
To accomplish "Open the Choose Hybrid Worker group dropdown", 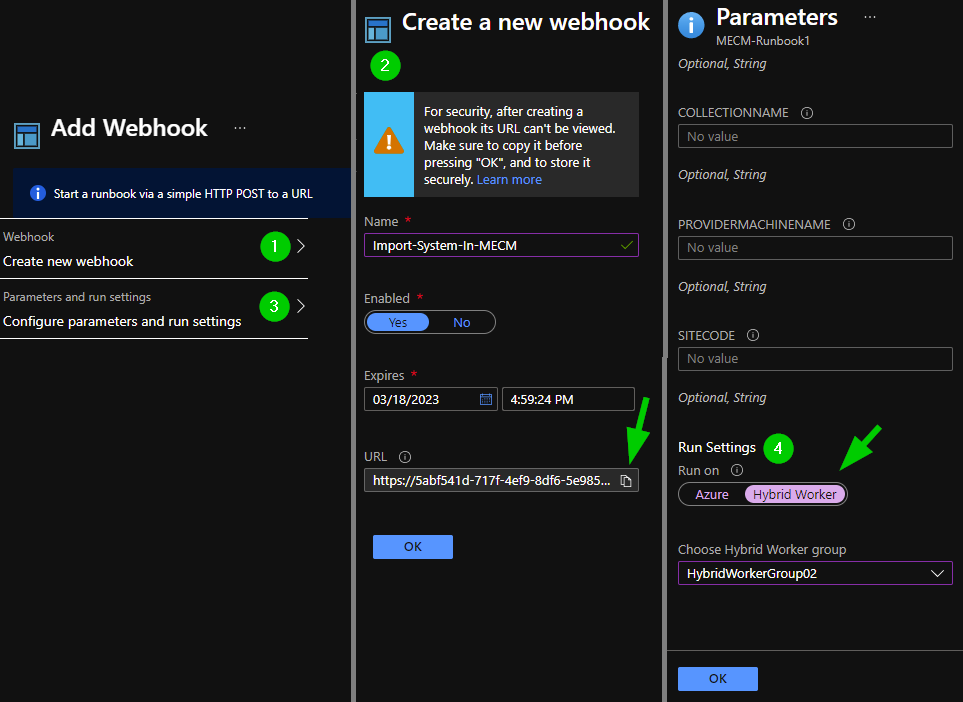I will click(x=815, y=574).
